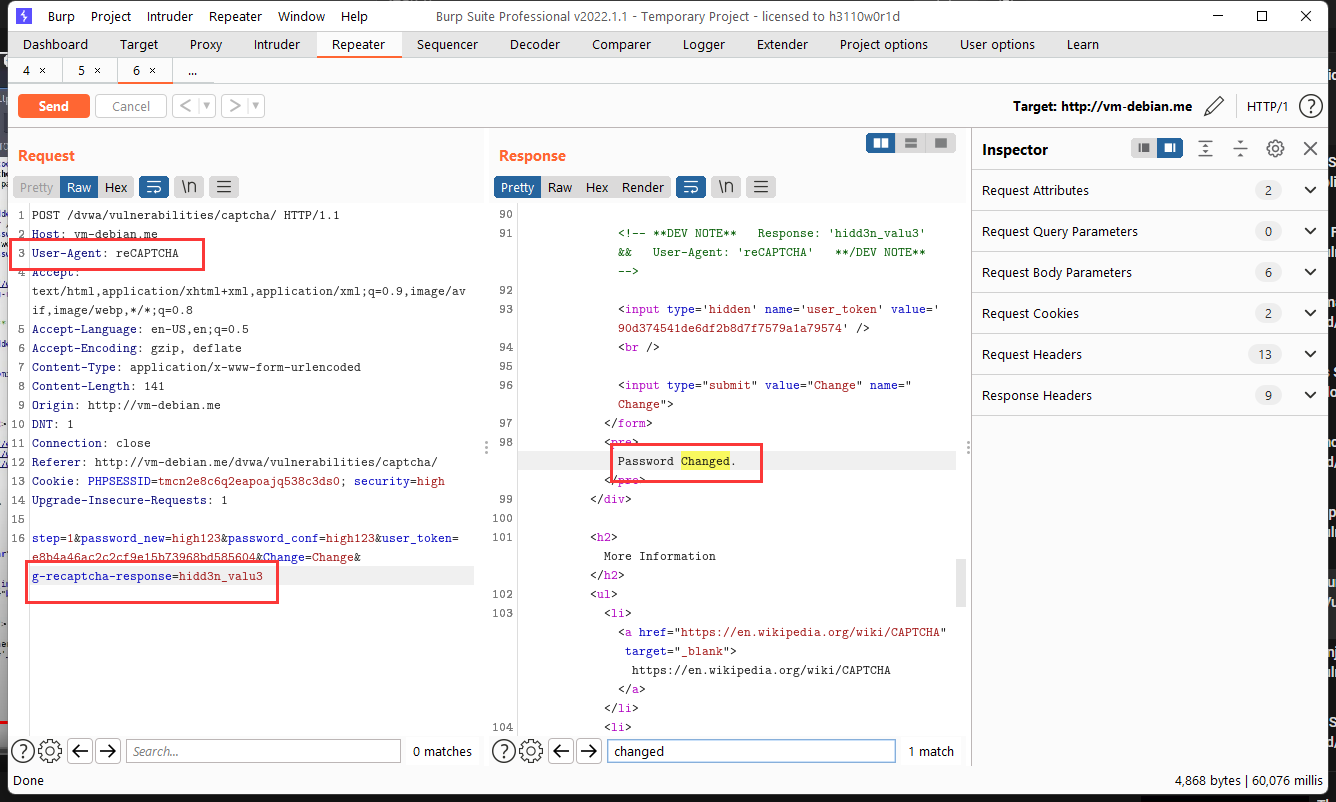Go to next match in Request search

point(108,750)
